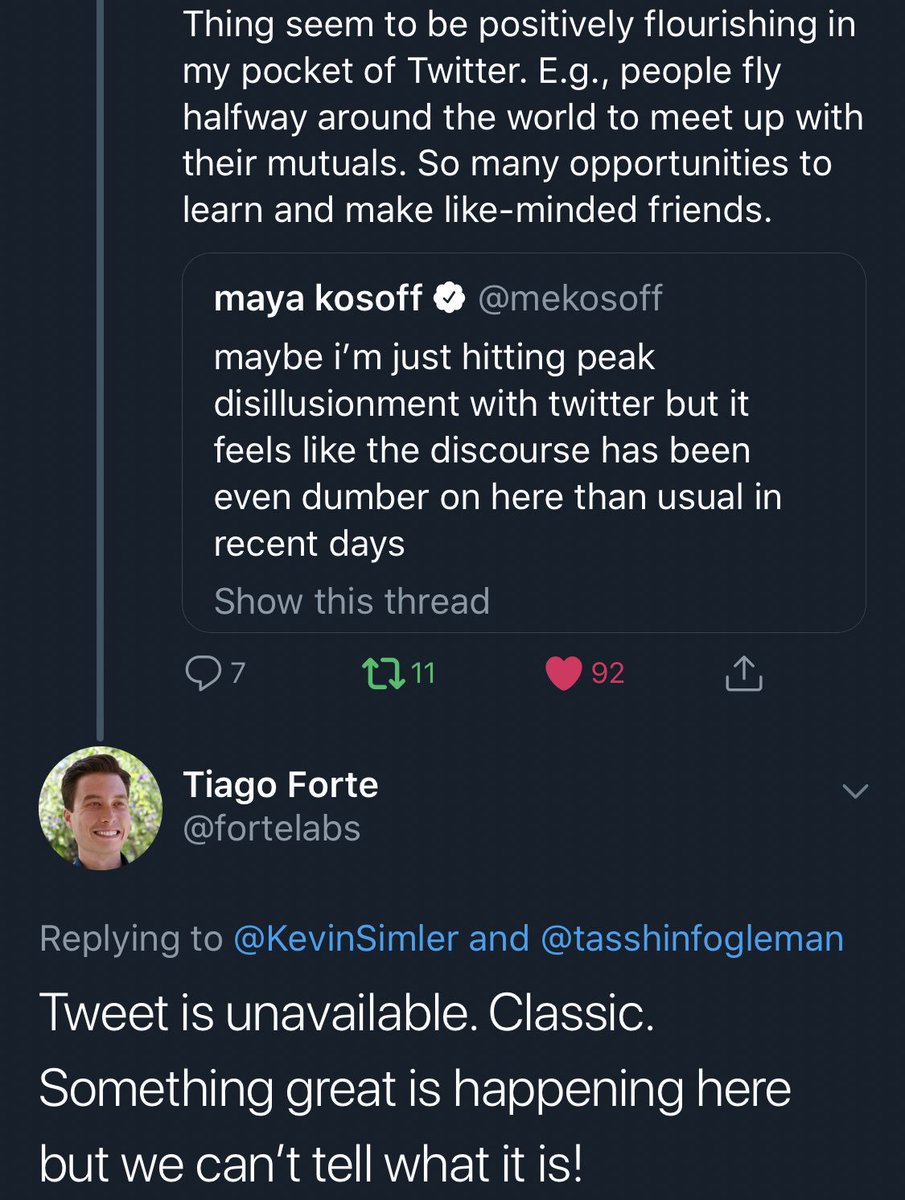
Task: Click the like count "92"
Action: coord(608,675)
